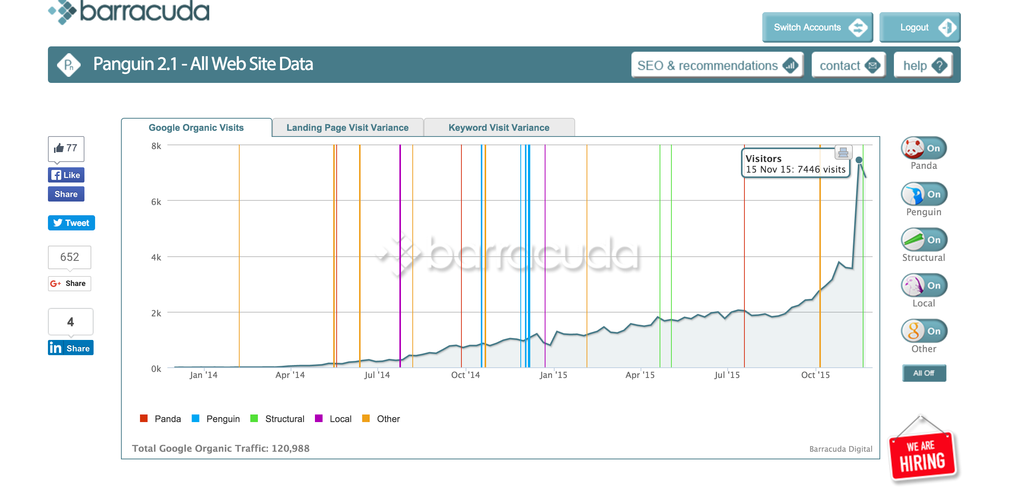
Task: Click the Panguin round logo icon
Action: [69, 65]
